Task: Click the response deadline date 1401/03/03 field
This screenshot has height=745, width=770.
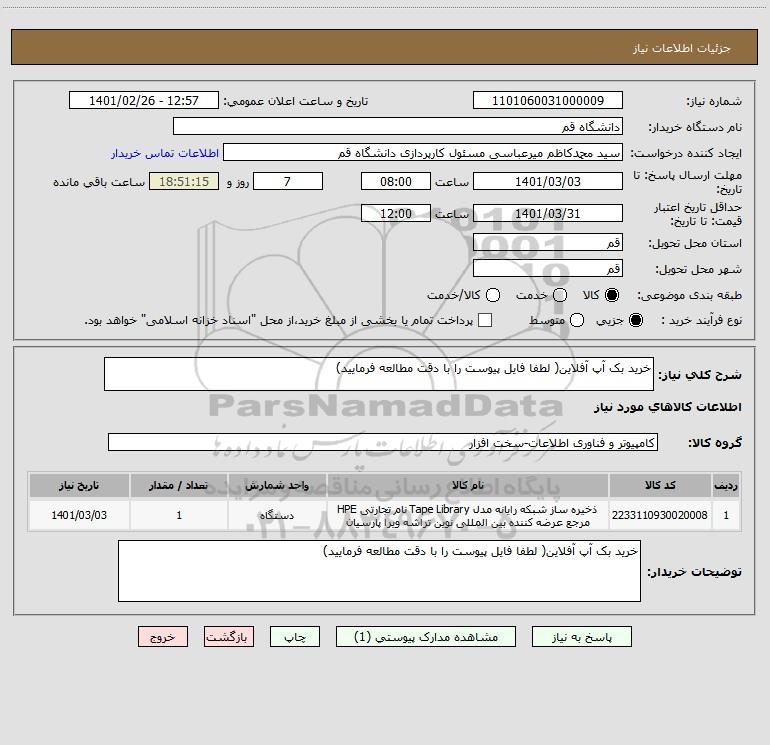Action: [548, 182]
